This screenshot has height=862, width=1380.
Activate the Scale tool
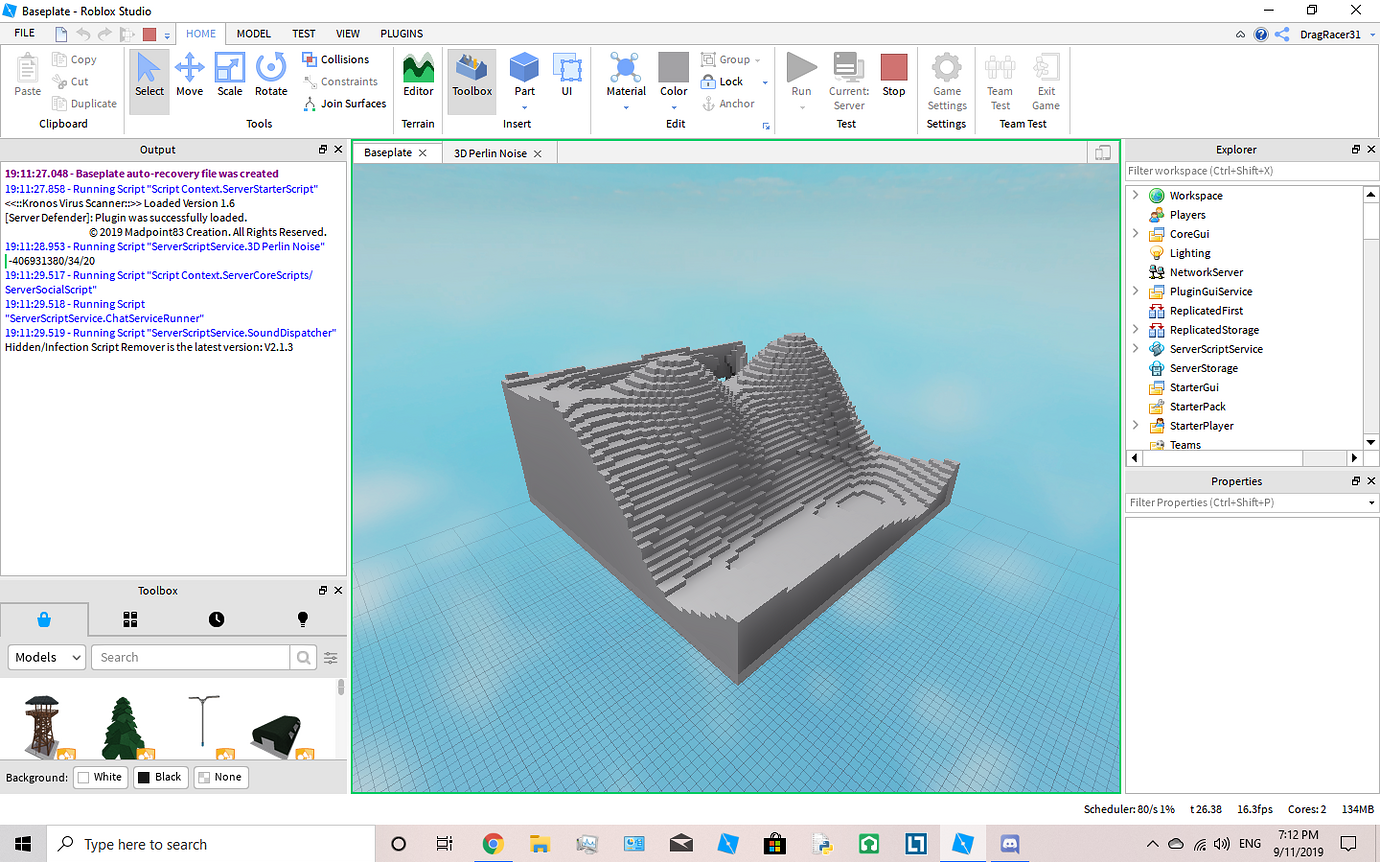(x=230, y=76)
